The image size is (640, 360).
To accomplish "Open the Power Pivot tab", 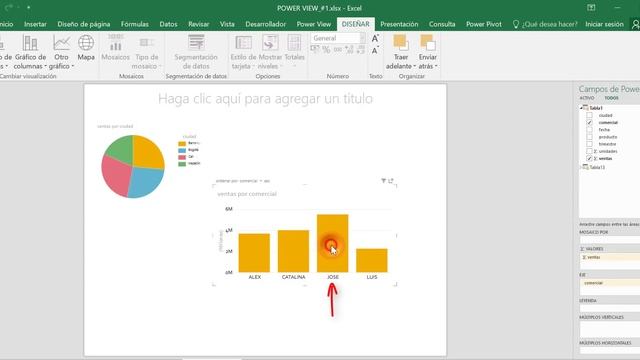I will click(x=484, y=24).
